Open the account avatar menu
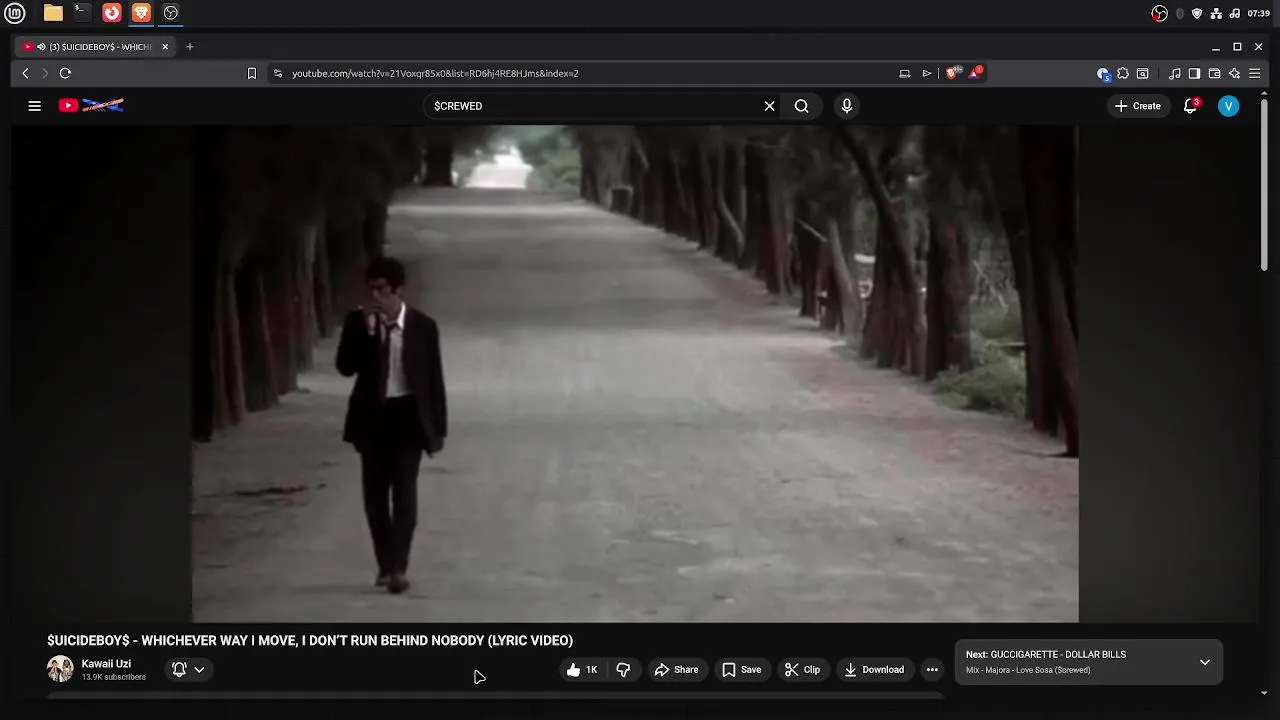1280x720 pixels. point(1228,106)
